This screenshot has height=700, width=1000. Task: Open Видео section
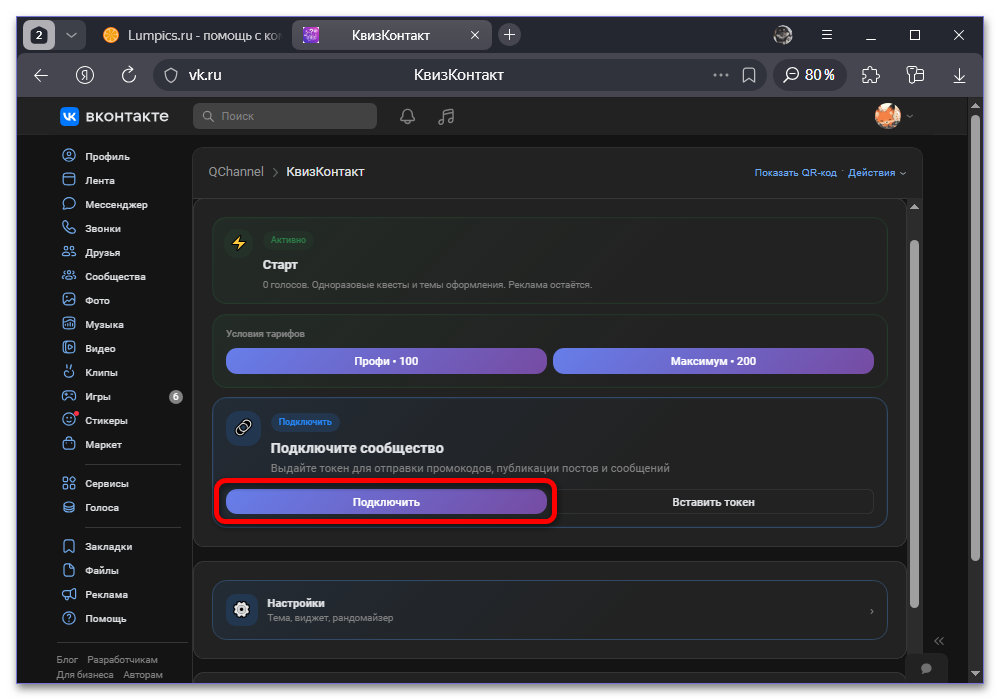pyautogui.click(x=89, y=349)
